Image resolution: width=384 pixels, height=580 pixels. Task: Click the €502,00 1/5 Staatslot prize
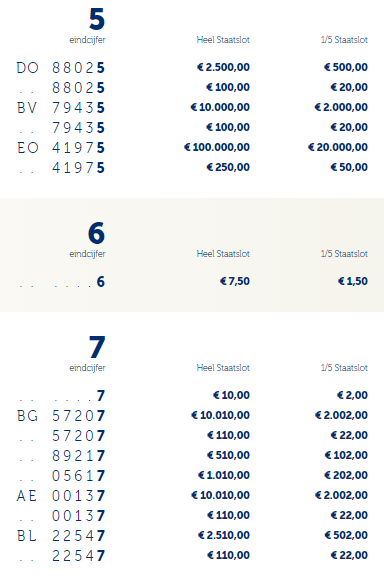pyautogui.click(x=346, y=535)
